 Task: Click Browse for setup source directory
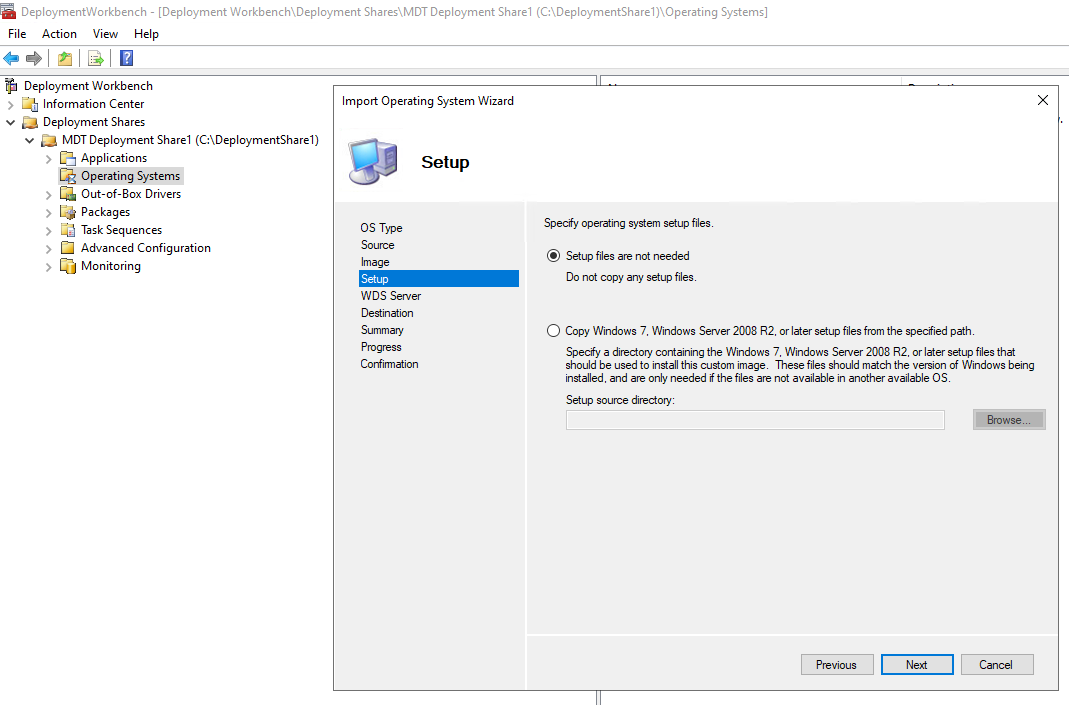pyautogui.click(x=1008, y=419)
